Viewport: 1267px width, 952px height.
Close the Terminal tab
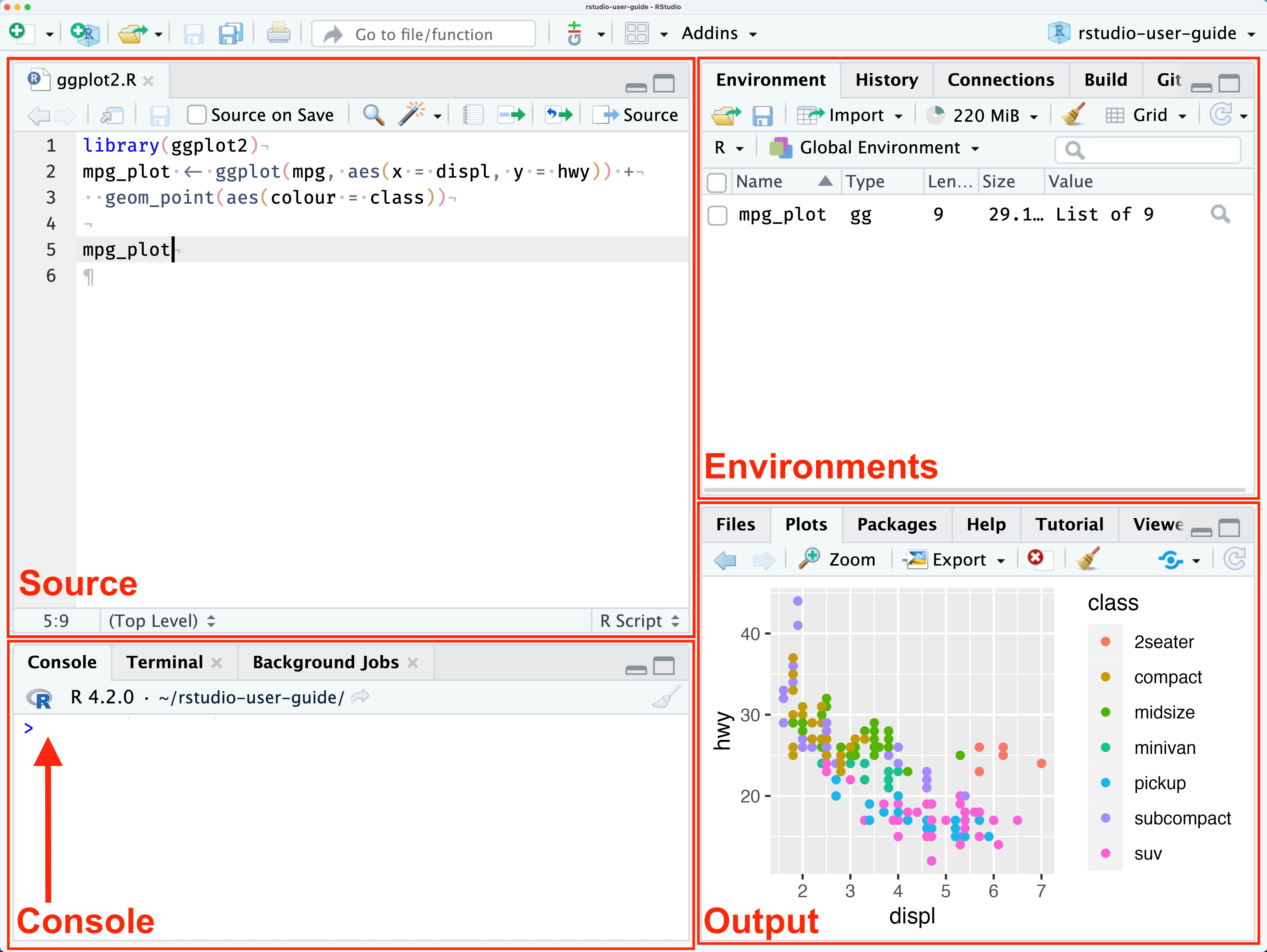tap(217, 662)
